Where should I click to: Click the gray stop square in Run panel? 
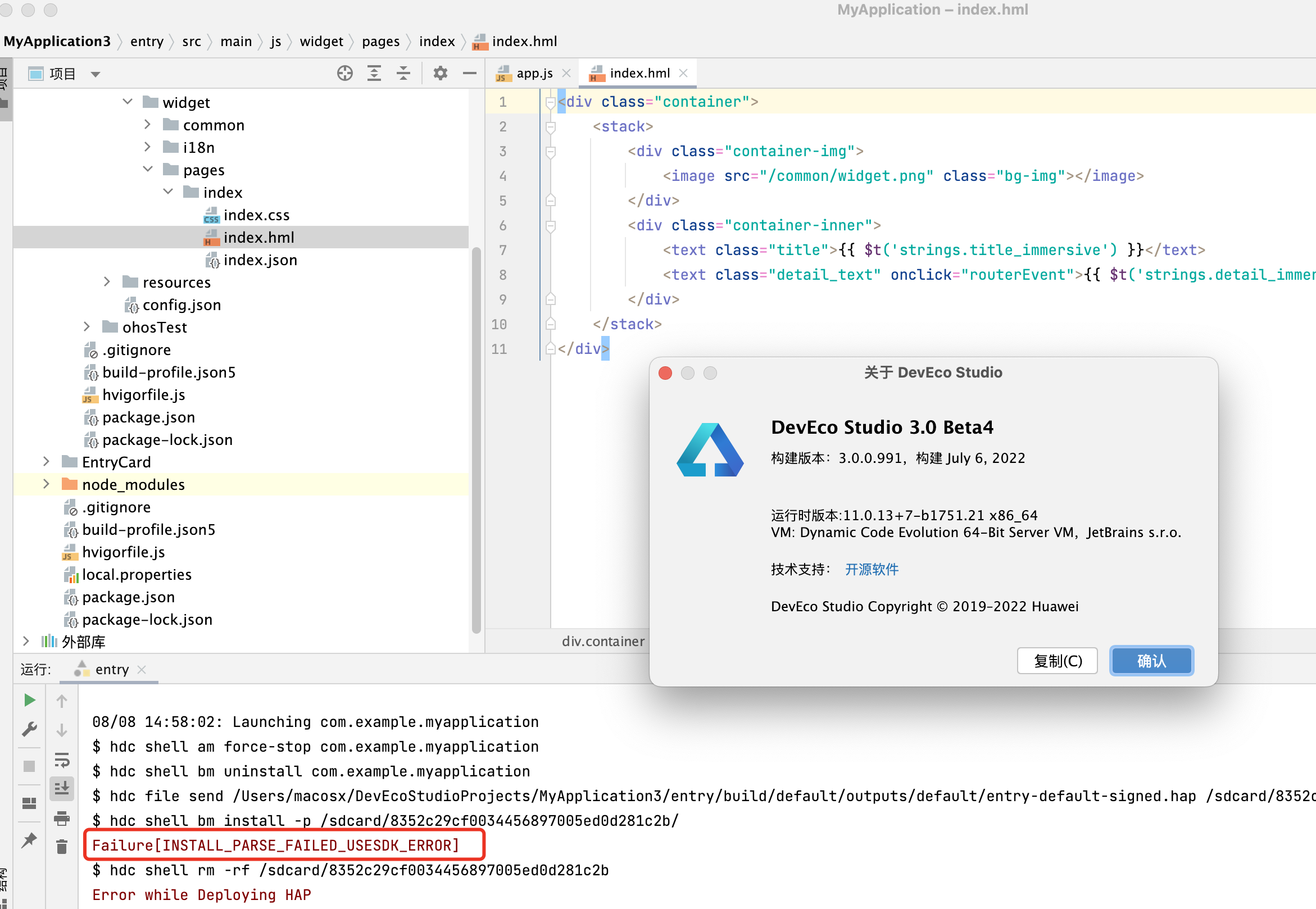(30, 766)
